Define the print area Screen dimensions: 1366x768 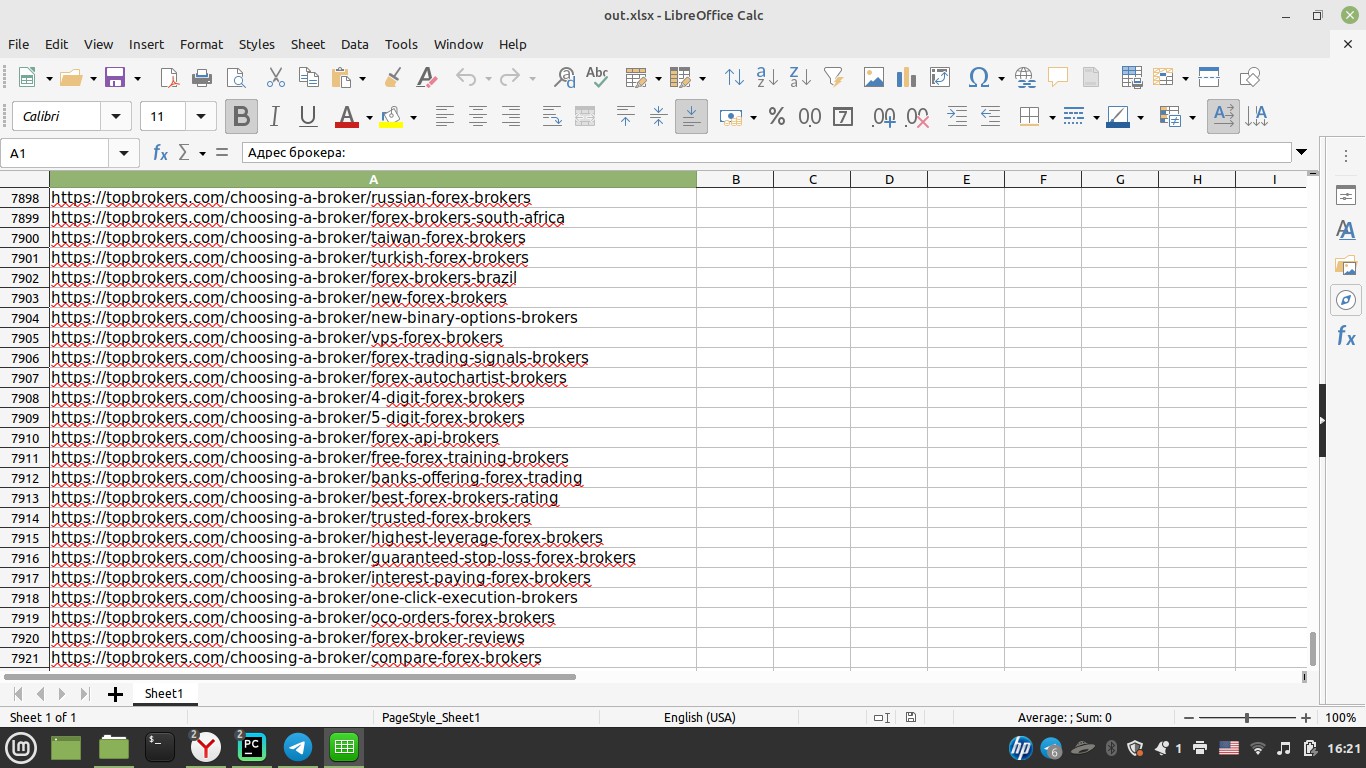(1131, 78)
